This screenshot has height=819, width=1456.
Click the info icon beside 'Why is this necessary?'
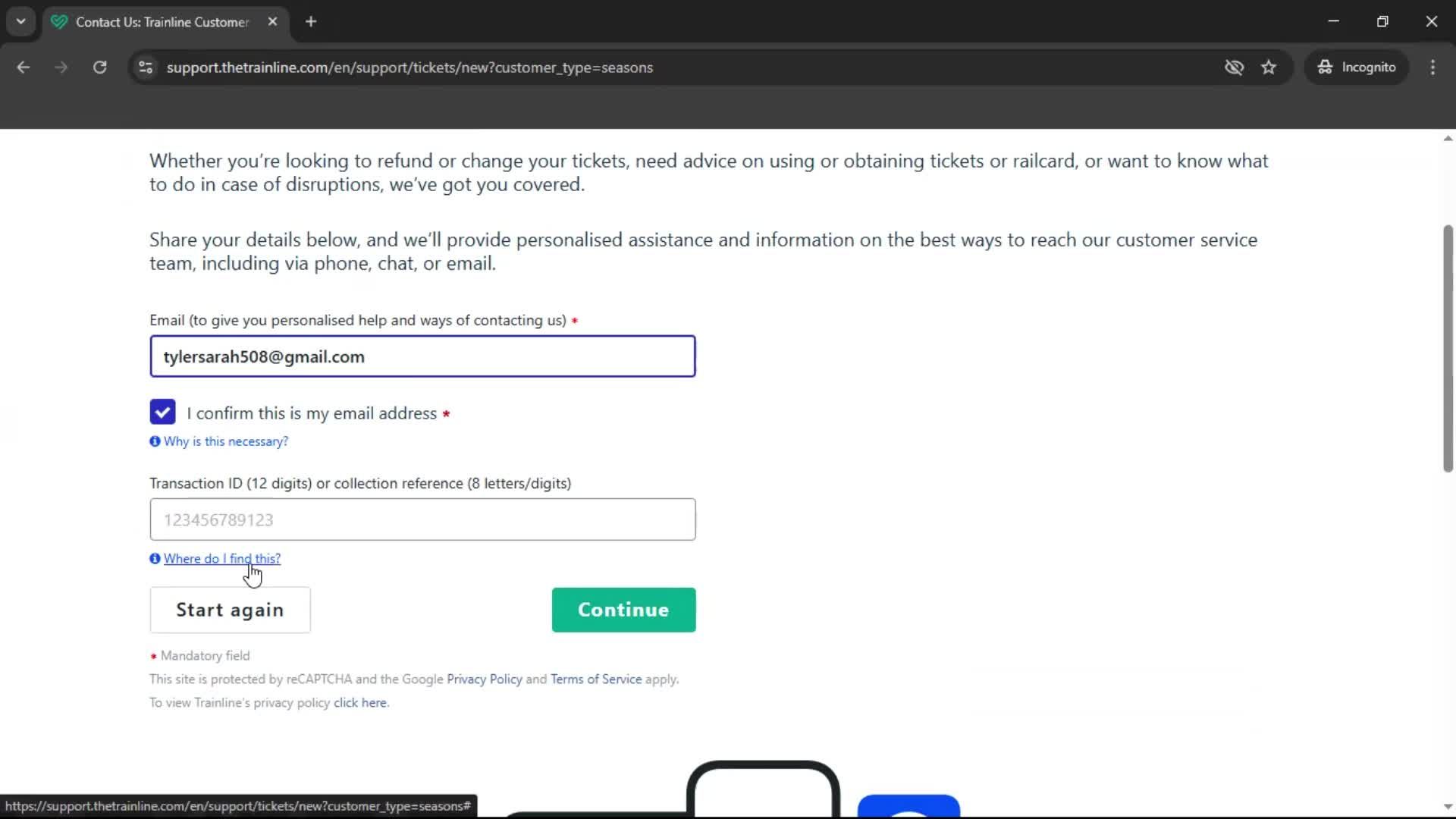(x=154, y=441)
